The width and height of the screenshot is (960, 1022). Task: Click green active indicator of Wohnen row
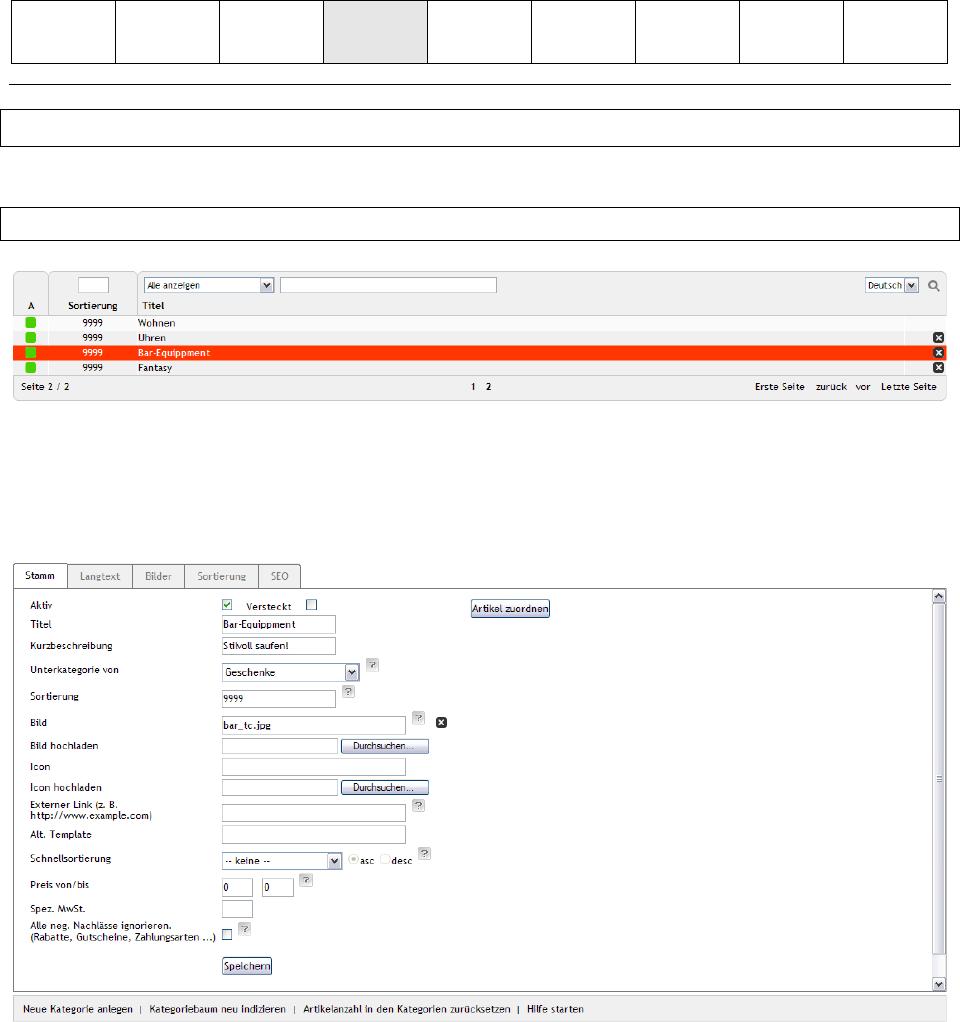coord(31,323)
